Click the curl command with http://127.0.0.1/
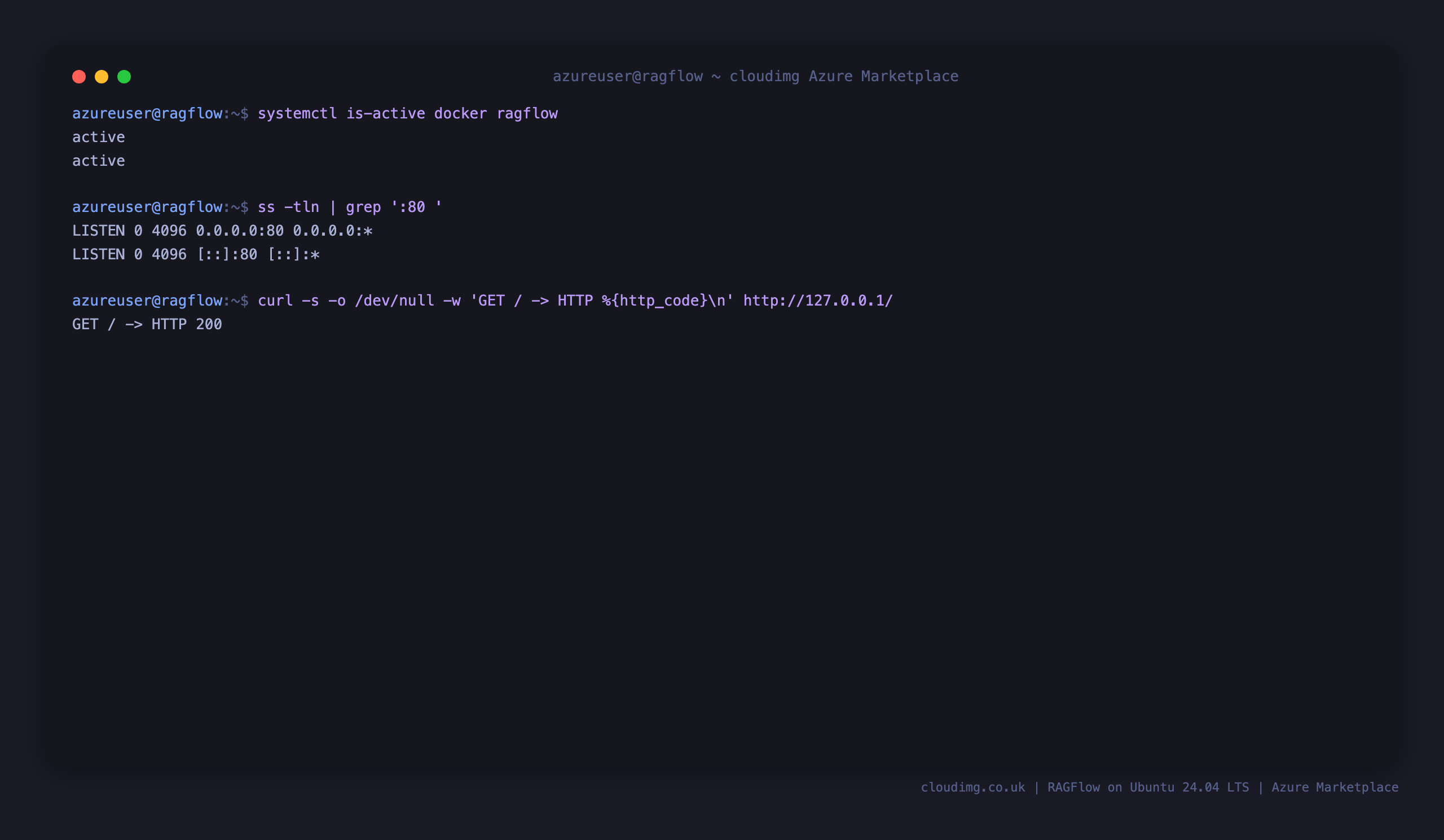Image resolution: width=1444 pixels, height=840 pixels. pyautogui.click(x=575, y=300)
